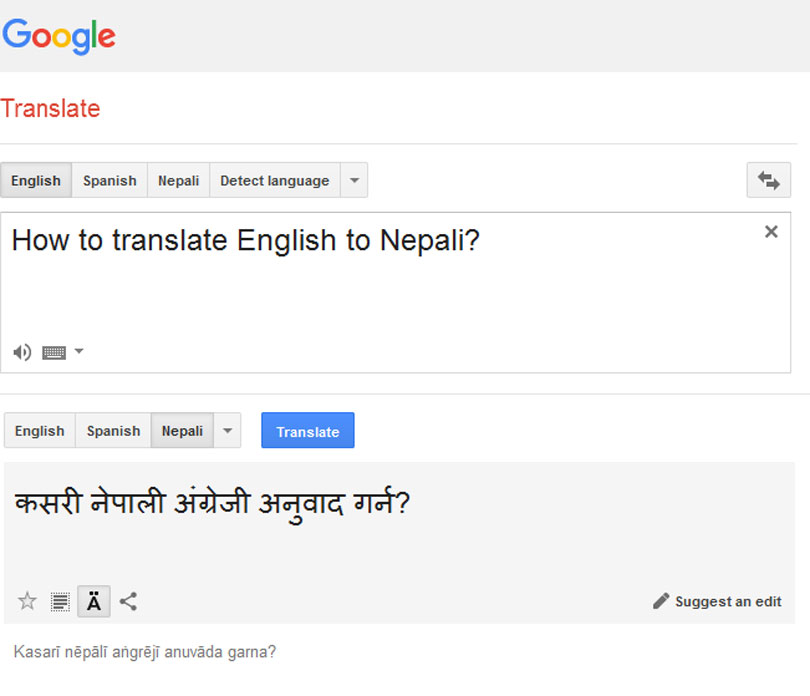
Task: Toggle romanization display button
Action: point(94,601)
